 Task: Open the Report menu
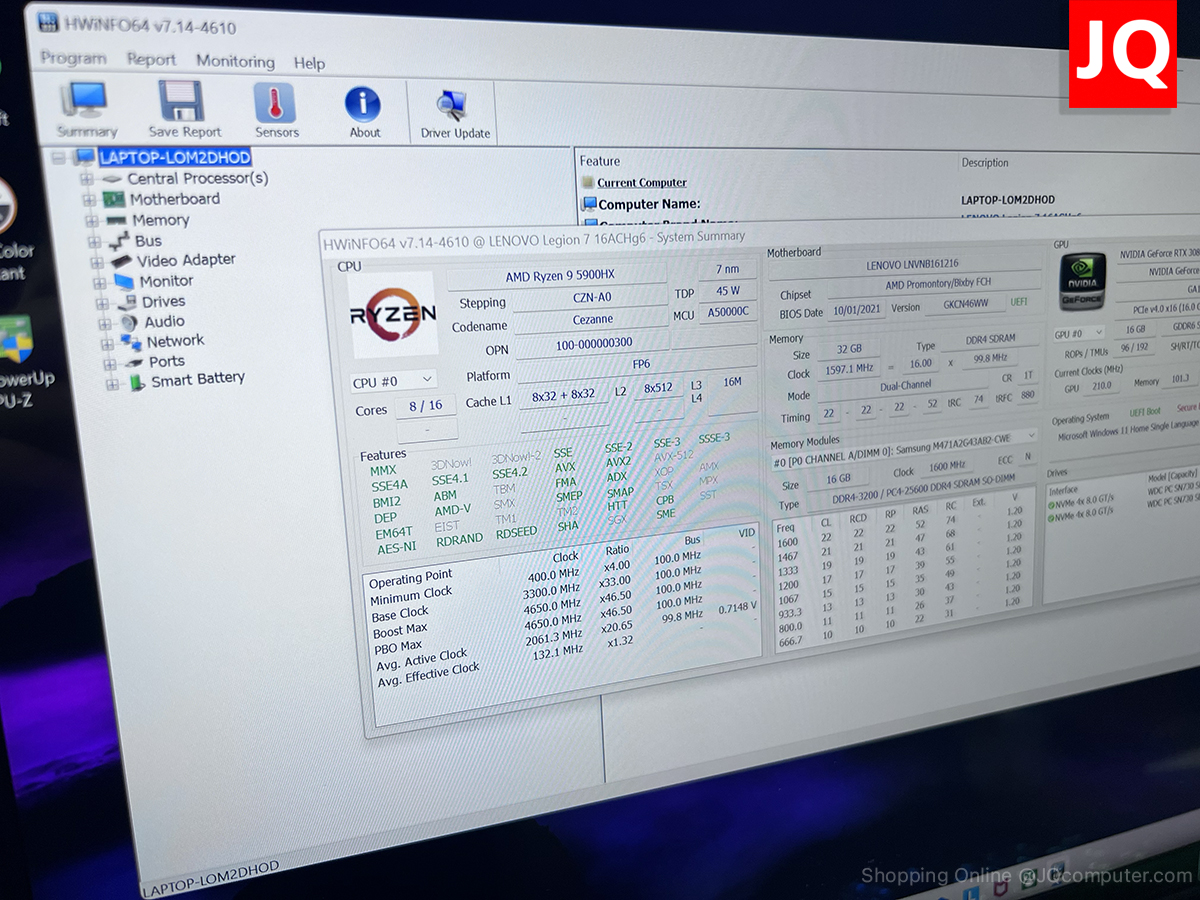tap(151, 60)
